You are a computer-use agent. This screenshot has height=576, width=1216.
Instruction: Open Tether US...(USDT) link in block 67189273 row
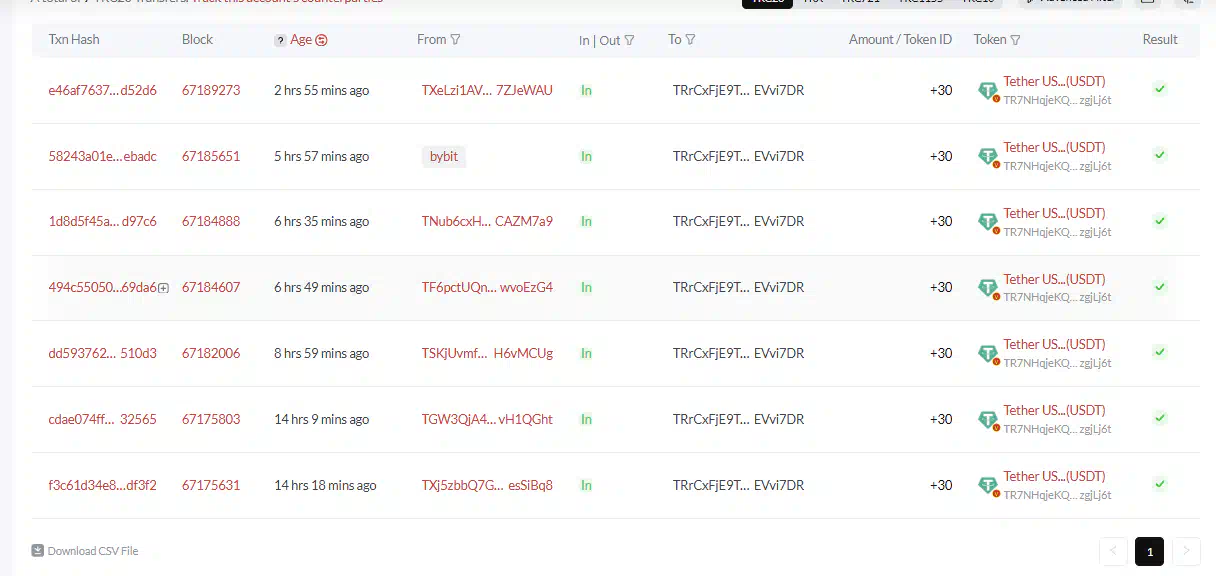pyautogui.click(x=1054, y=82)
